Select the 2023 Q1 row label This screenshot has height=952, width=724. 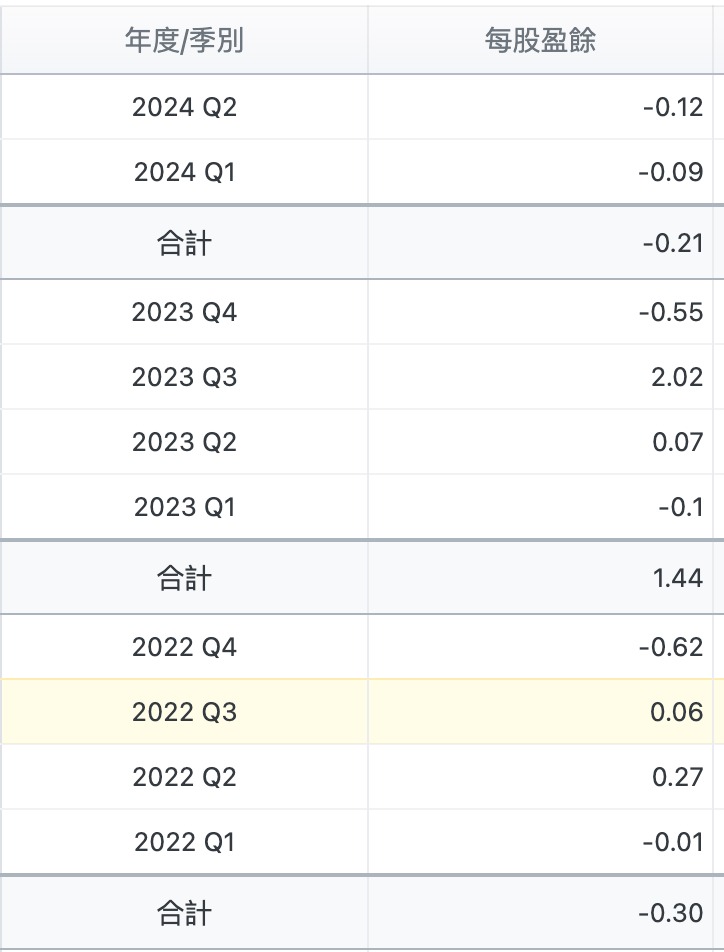(184, 507)
